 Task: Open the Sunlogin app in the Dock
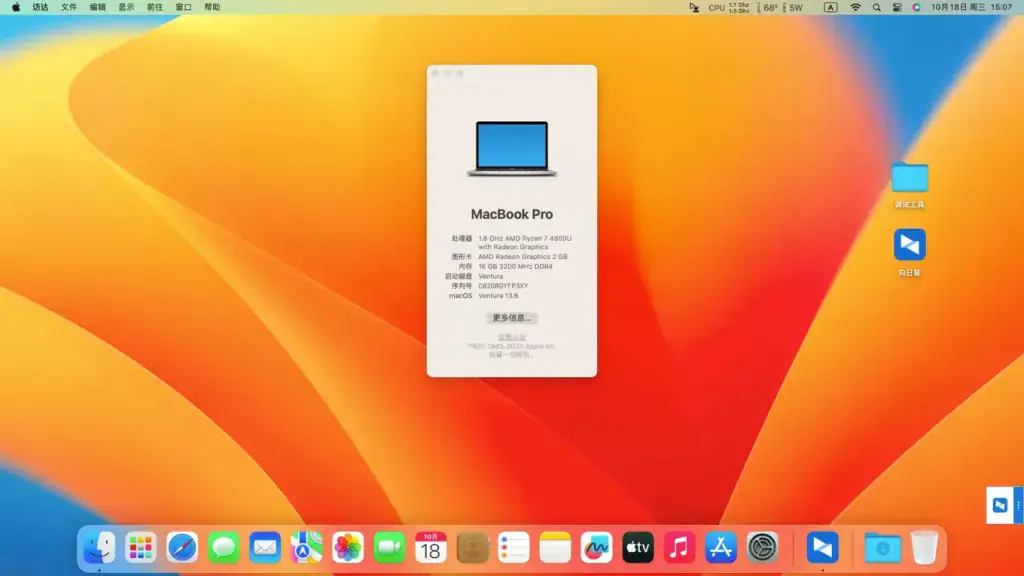pos(822,547)
